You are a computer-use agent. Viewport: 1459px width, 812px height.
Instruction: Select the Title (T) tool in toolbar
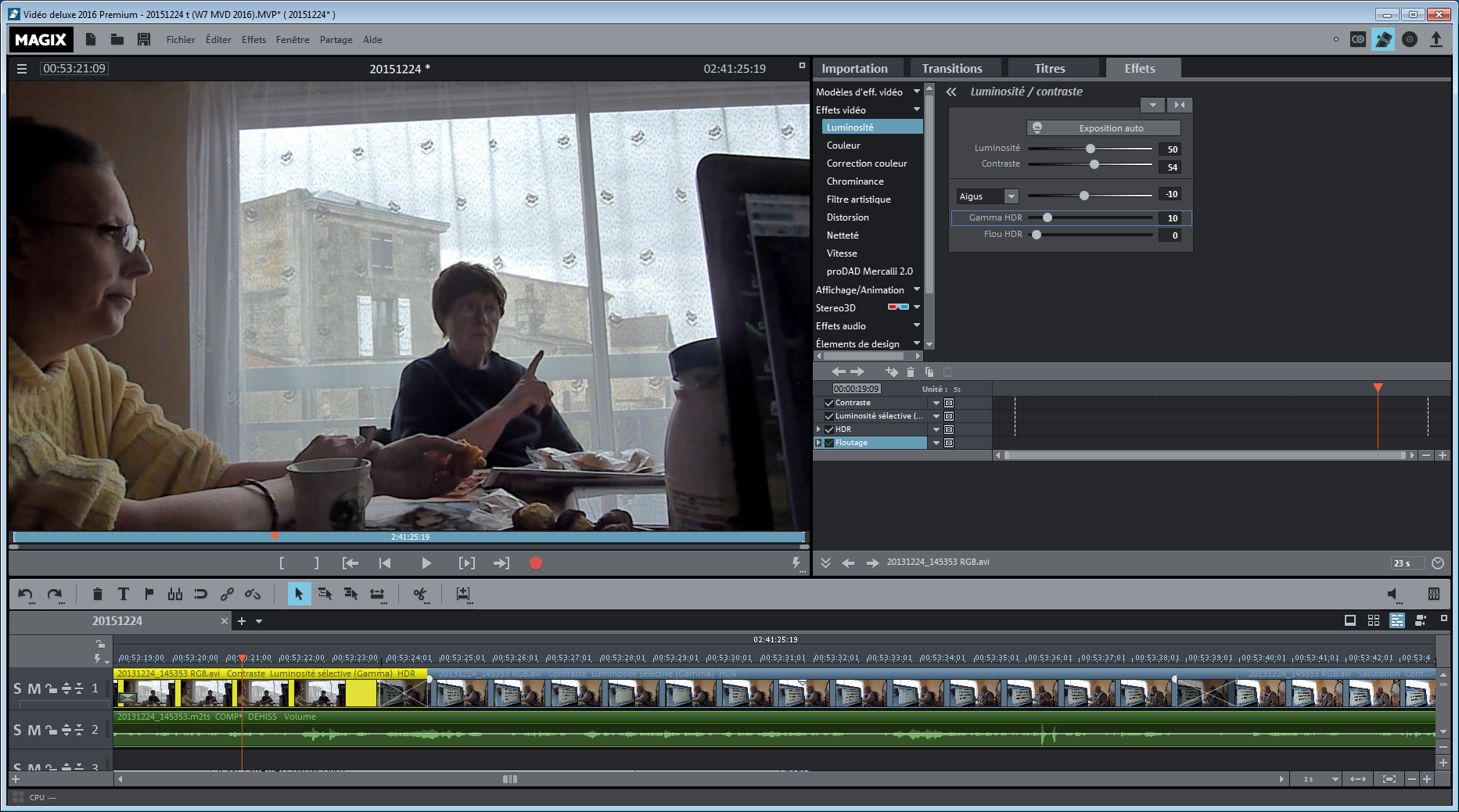tap(123, 595)
